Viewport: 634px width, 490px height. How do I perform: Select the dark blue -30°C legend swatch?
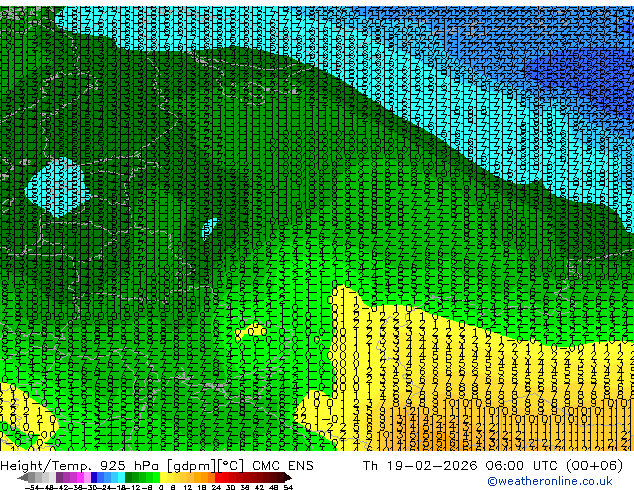pos(94,477)
